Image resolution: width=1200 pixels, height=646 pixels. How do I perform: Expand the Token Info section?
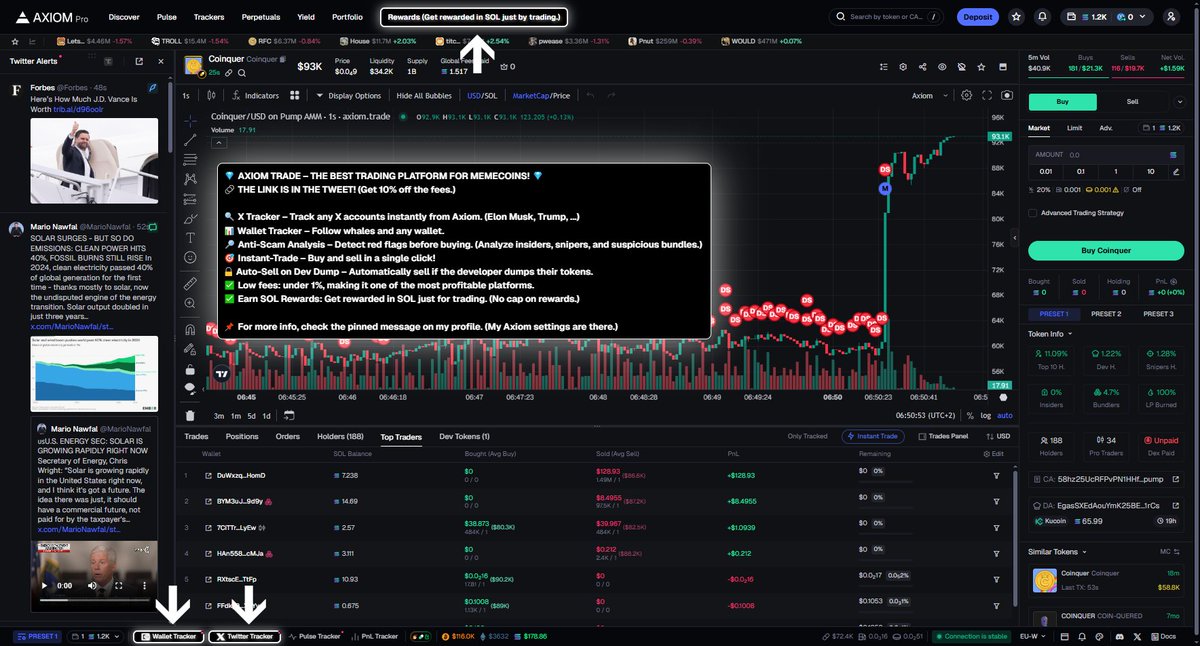pos(1050,334)
